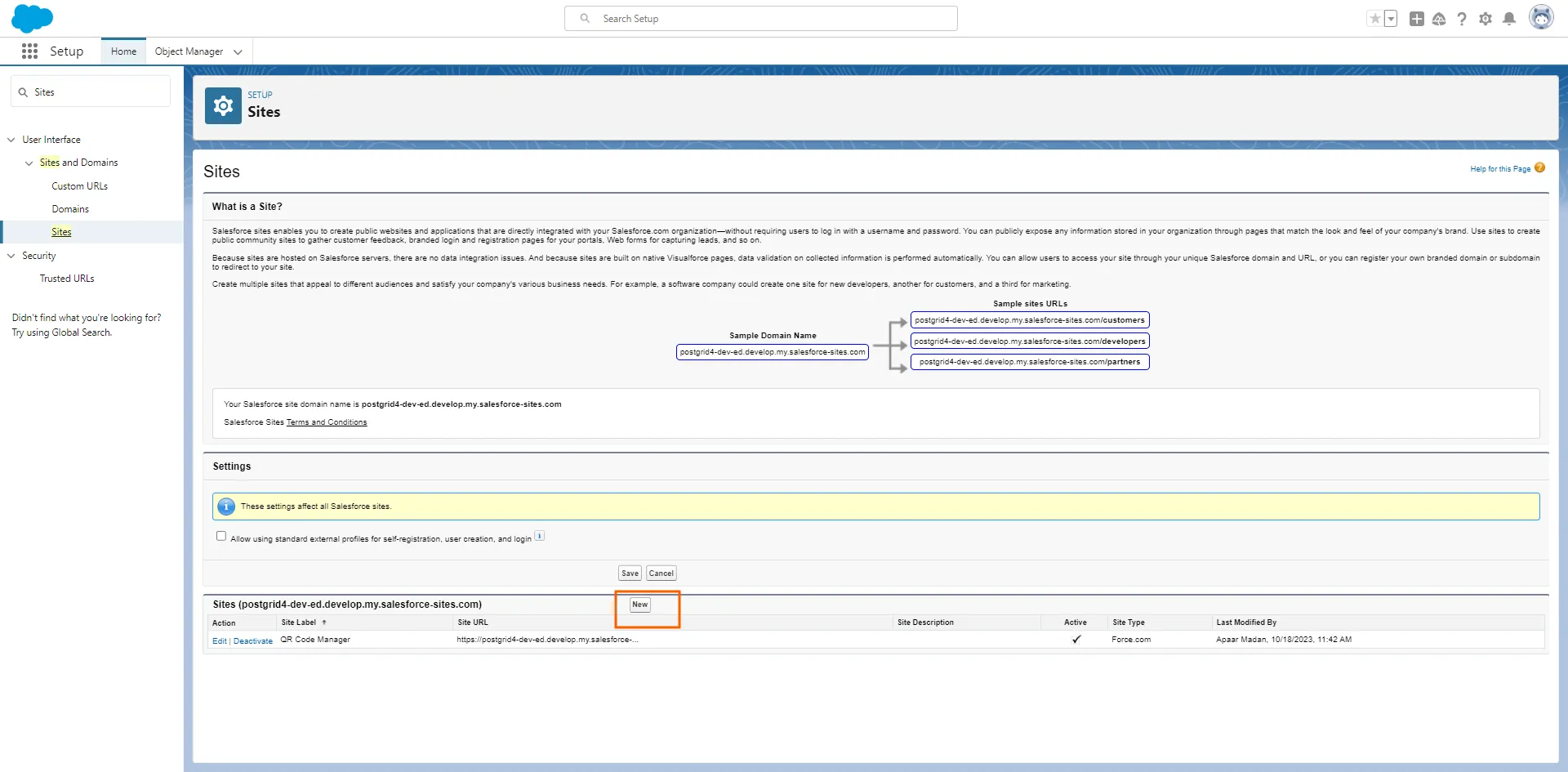The height and width of the screenshot is (772, 1568).
Task: Open the Salesforce Help question mark
Action: click(x=1462, y=19)
